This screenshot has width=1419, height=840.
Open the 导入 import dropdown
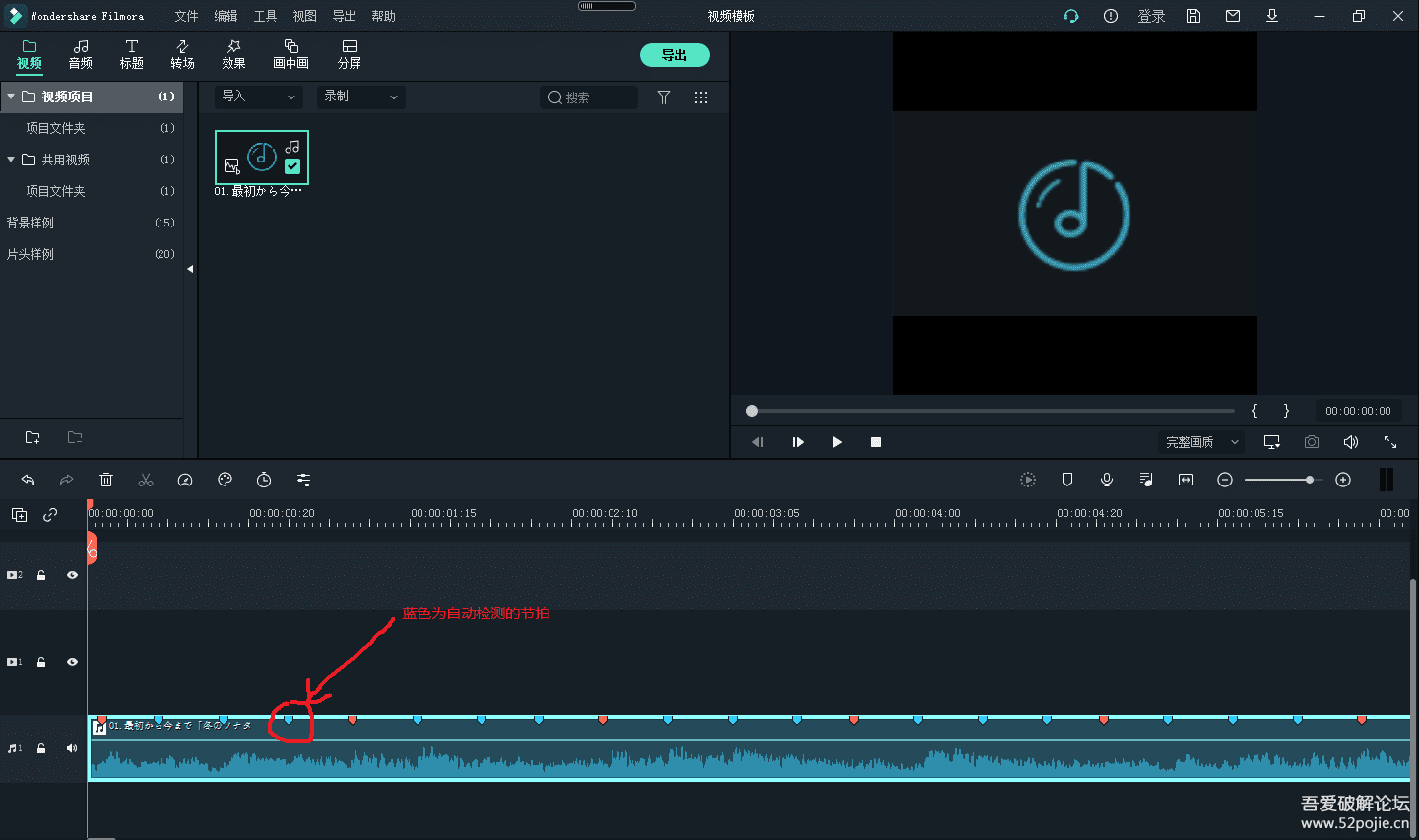259,97
